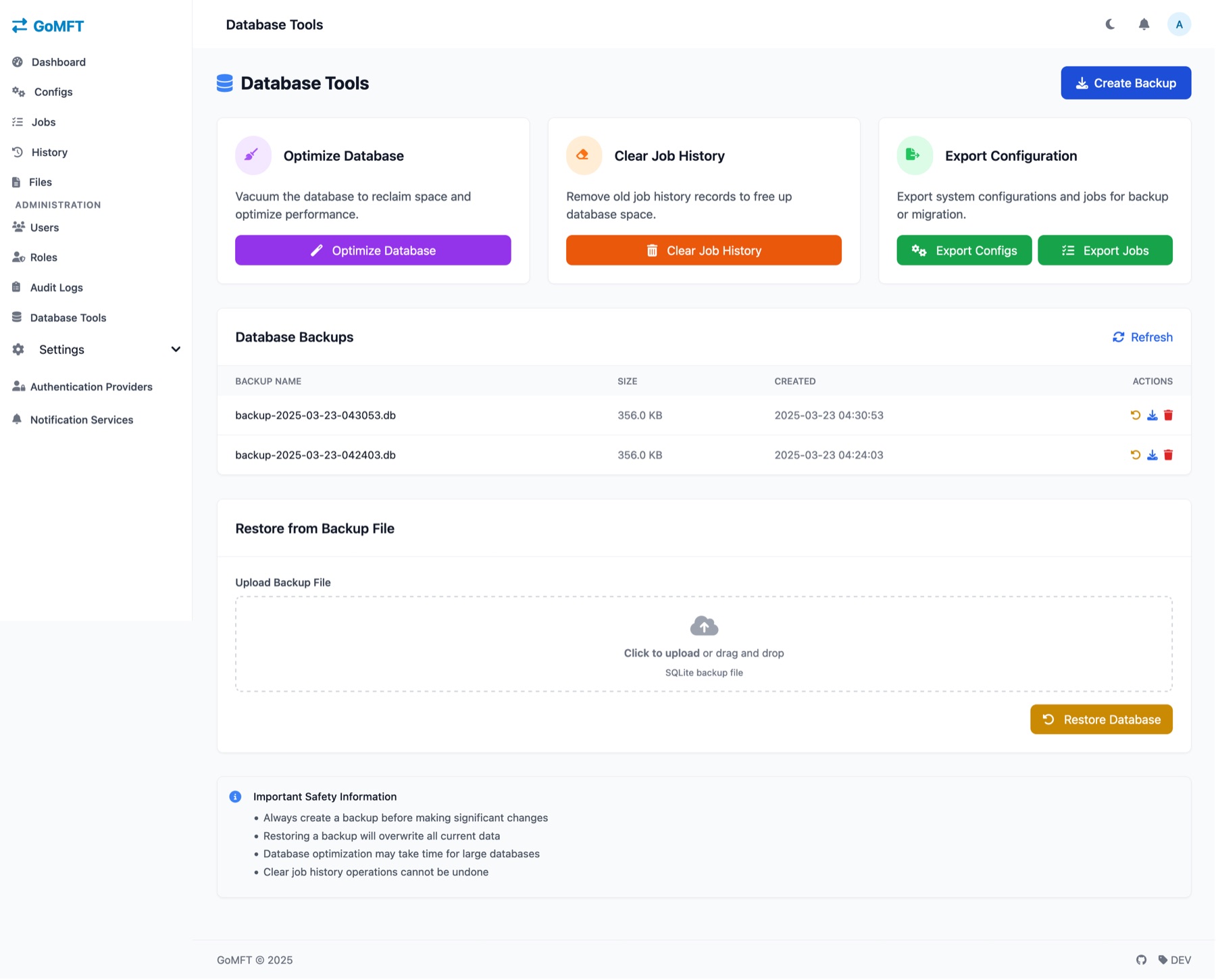
Task: Select the backup-2025-03-23-042403.db name text
Action: tap(315, 455)
